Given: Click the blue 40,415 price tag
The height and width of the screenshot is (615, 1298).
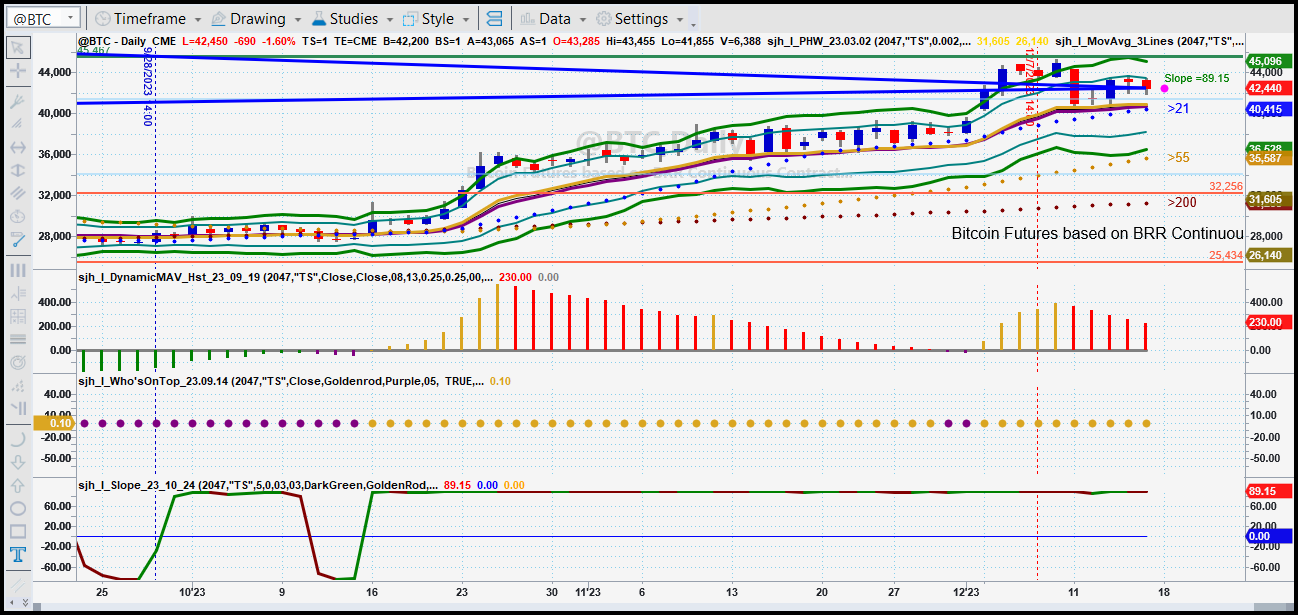Looking at the screenshot, I should click(1267, 109).
